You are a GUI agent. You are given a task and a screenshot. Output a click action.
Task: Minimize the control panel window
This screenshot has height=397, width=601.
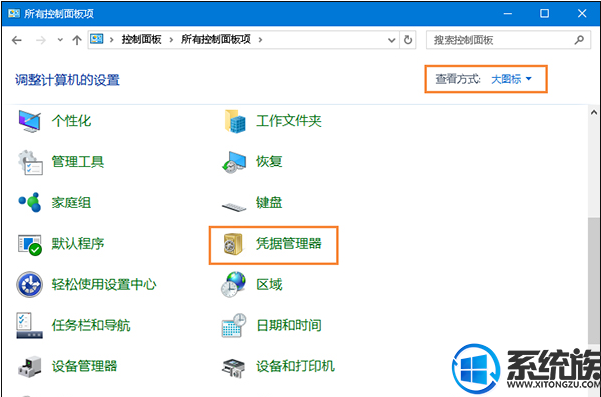coord(508,14)
